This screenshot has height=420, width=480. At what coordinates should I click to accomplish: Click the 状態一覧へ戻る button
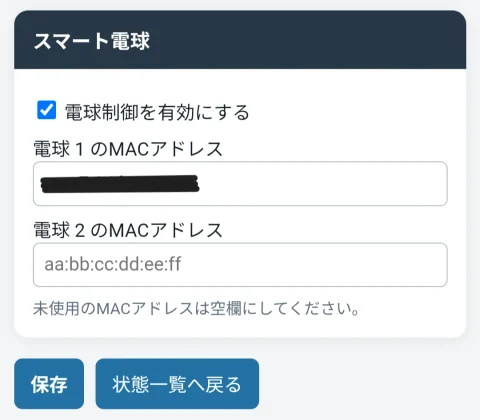177,384
